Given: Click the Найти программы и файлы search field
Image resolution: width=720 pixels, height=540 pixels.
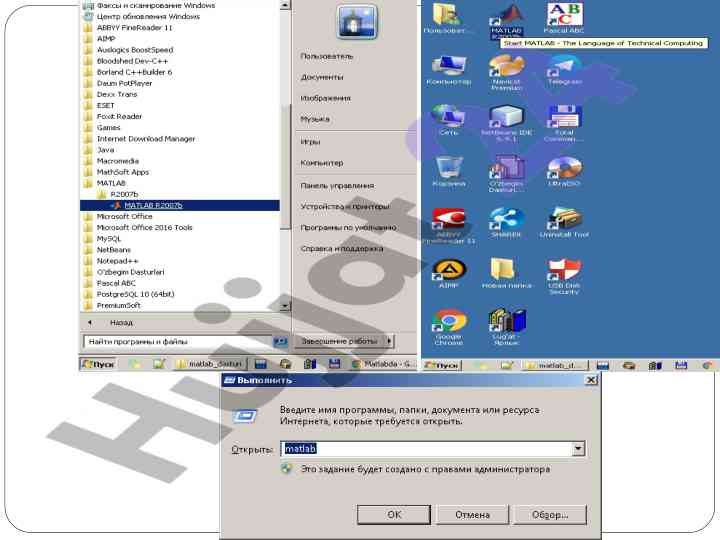Looking at the screenshot, I should coord(175,341).
